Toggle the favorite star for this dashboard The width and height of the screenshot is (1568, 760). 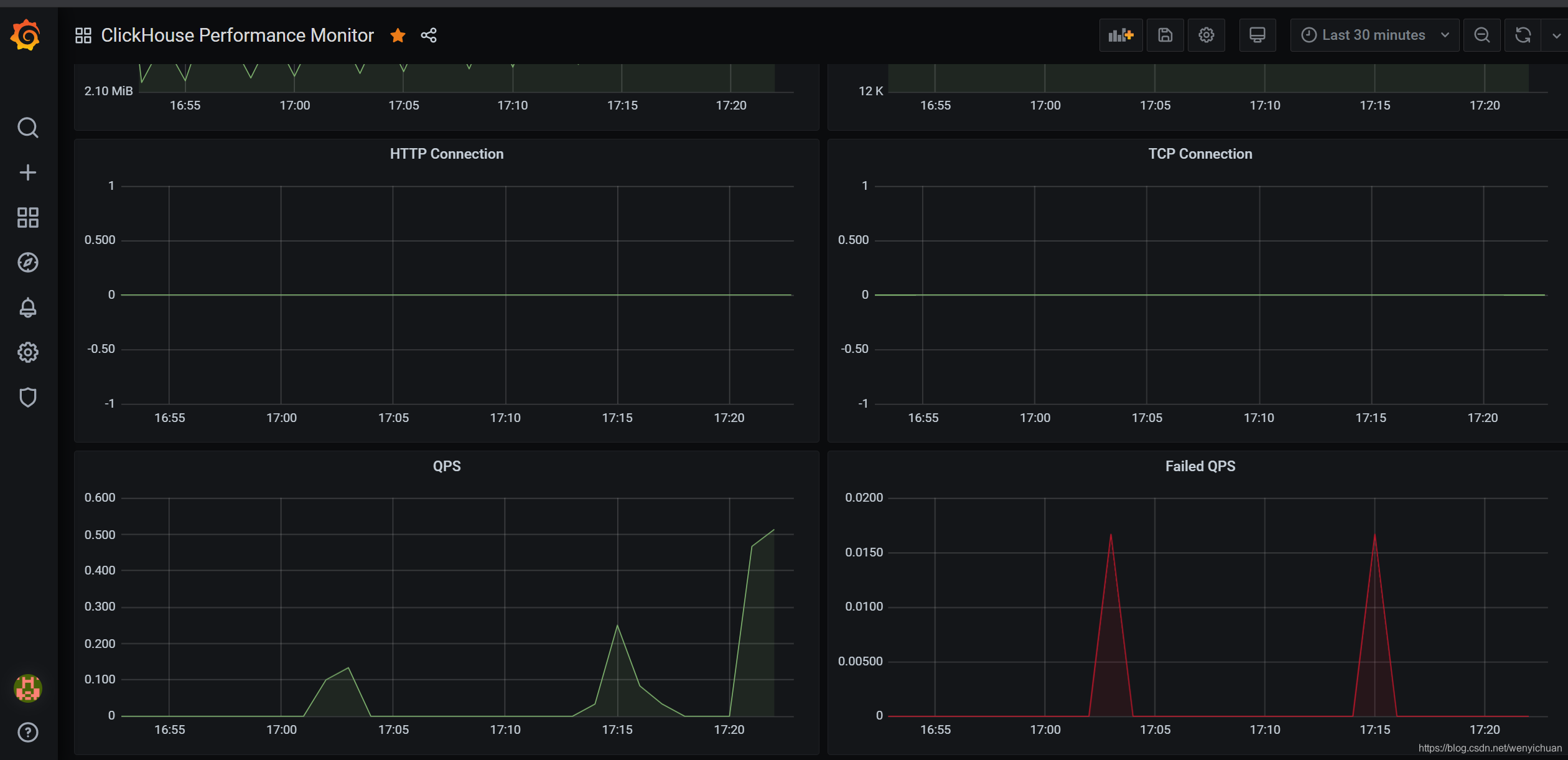click(x=398, y=35)
